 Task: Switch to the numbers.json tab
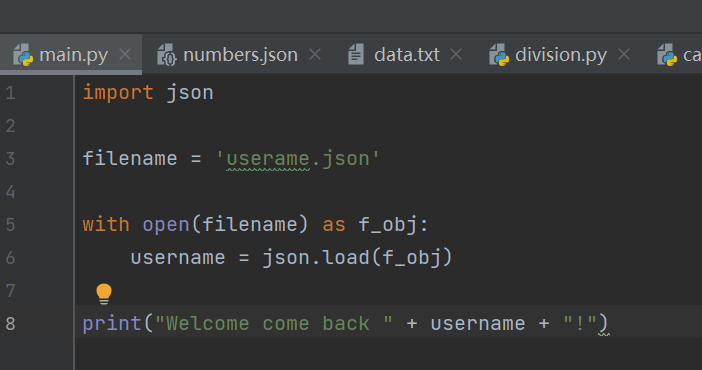click(240, 55)
